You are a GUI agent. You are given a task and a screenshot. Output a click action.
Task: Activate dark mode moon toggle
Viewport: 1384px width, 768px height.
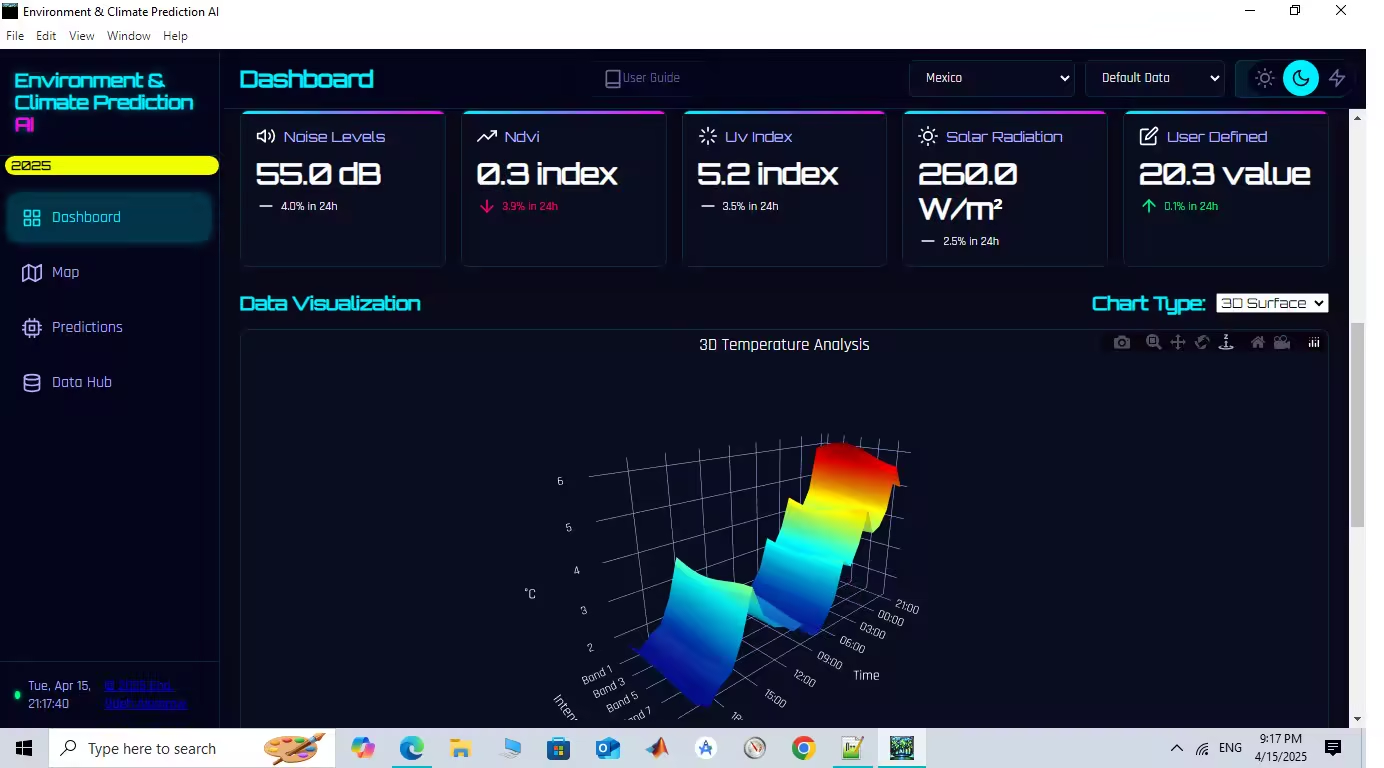[1301, 78]
